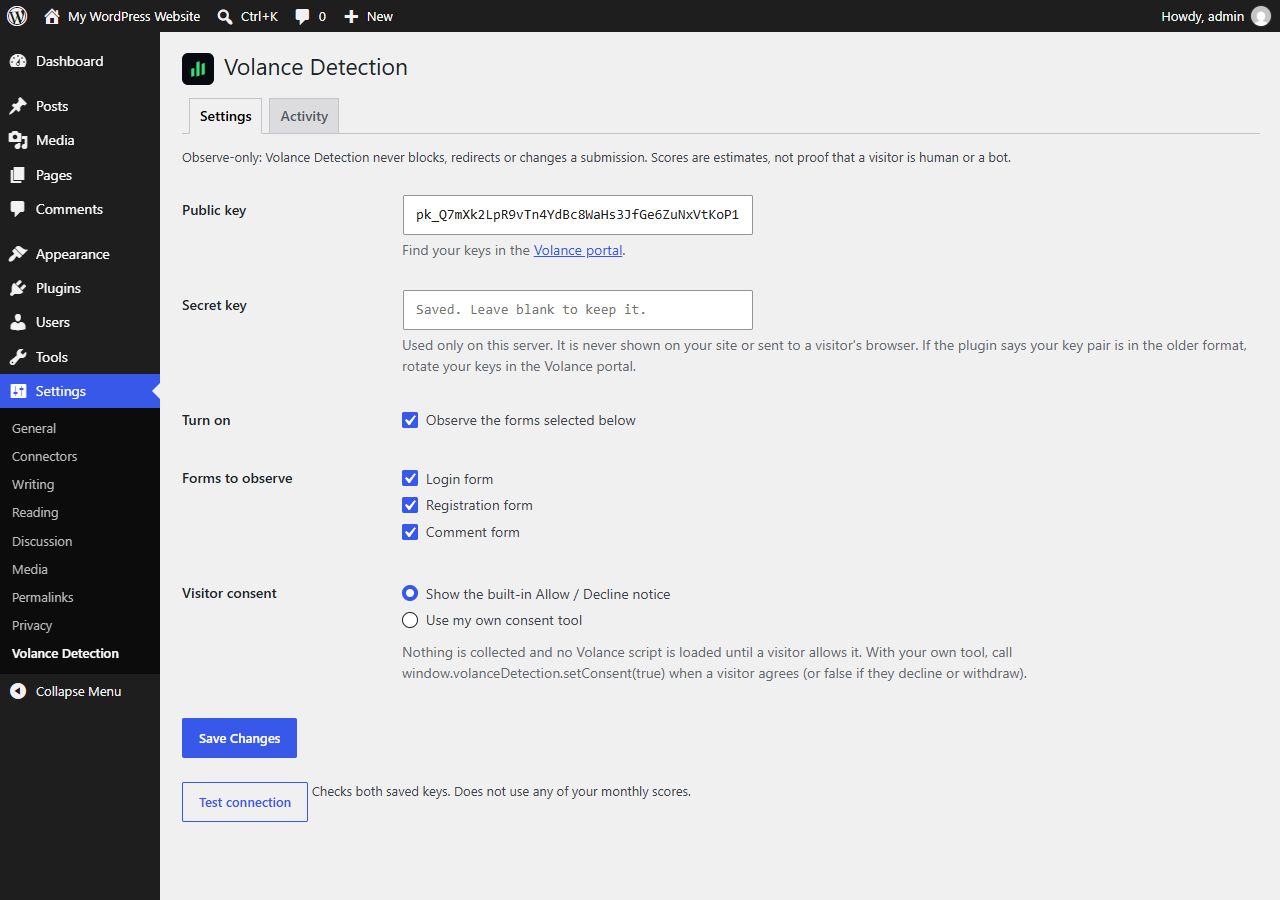Select the Settings tab on Volance page

click(x=226, y=116)
